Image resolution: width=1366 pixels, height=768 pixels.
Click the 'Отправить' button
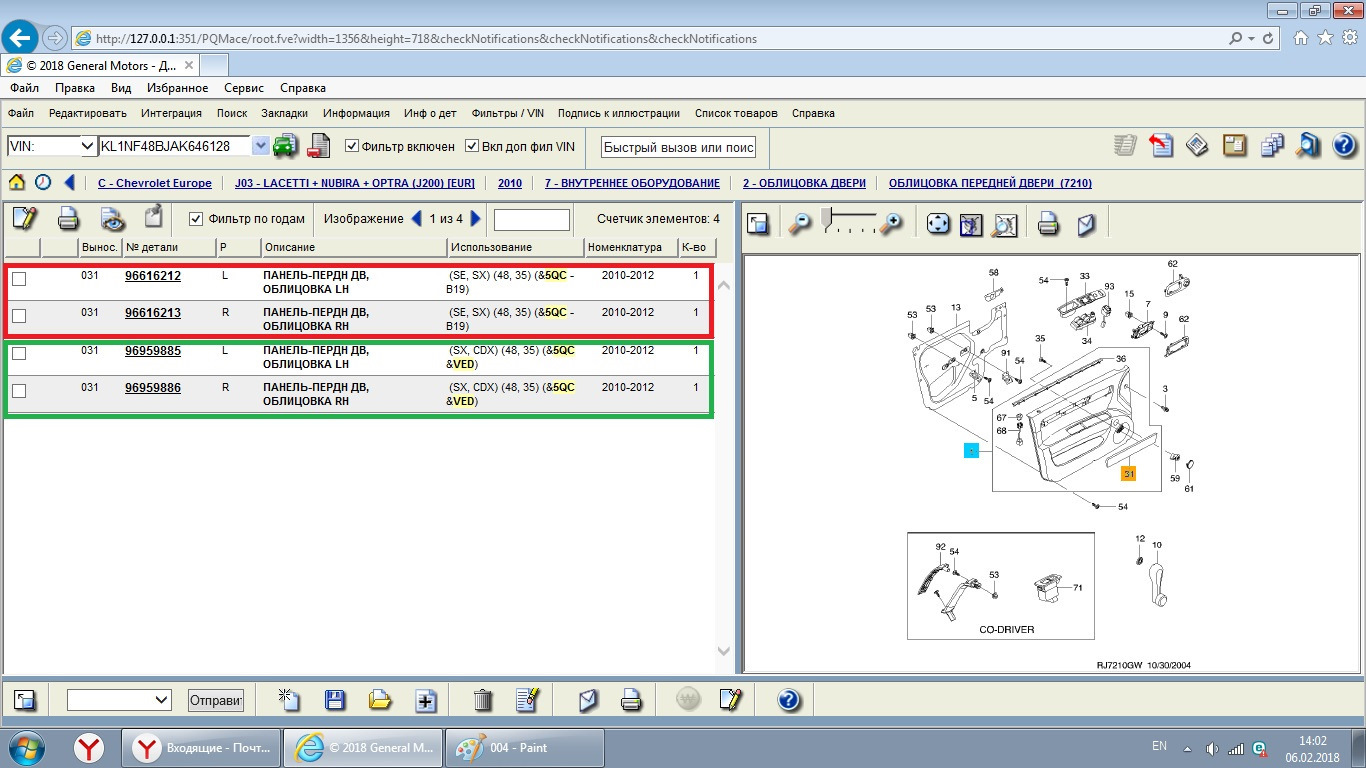coord(216,700)
